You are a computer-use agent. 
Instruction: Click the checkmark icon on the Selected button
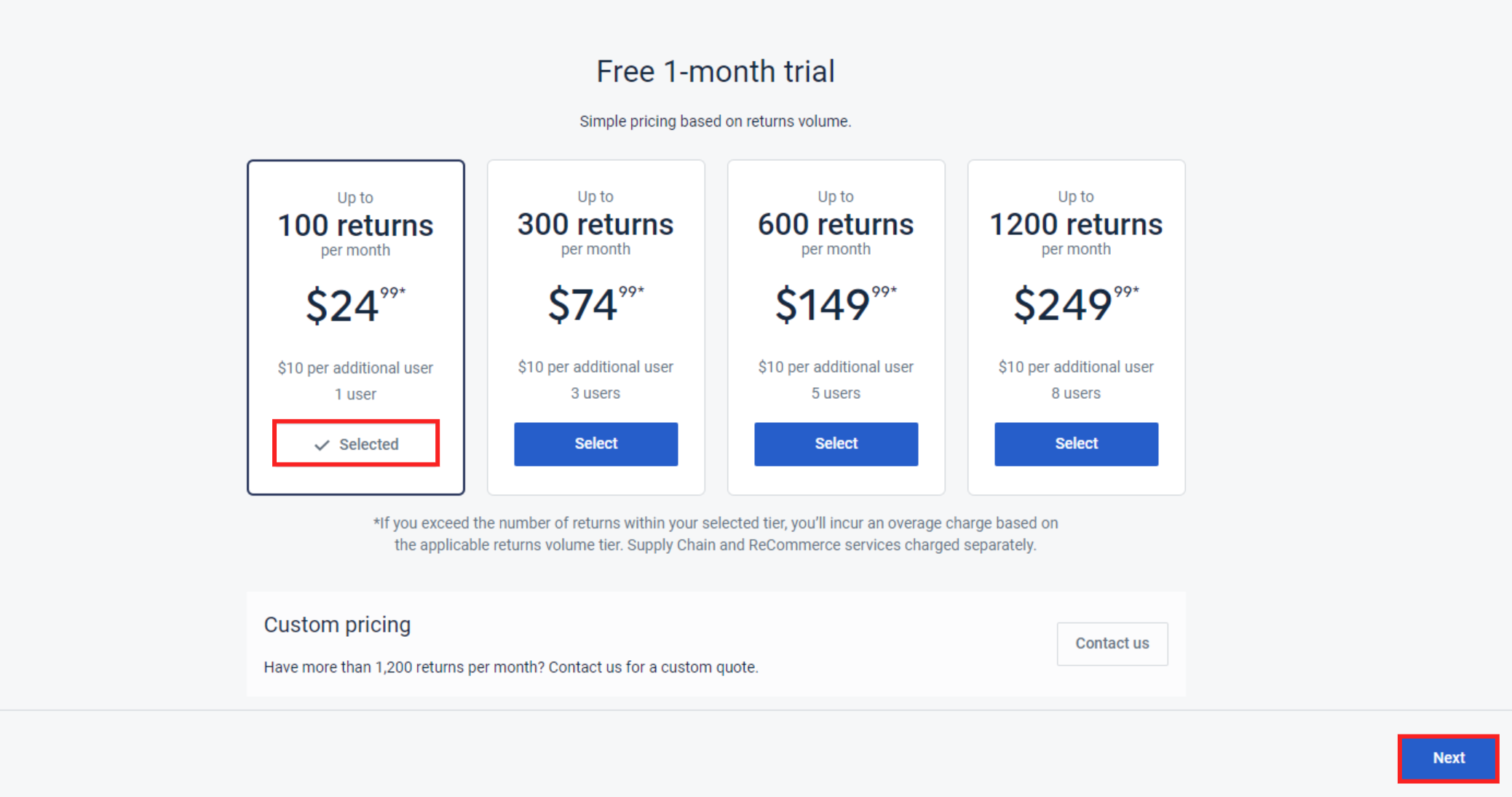(322, 445)
